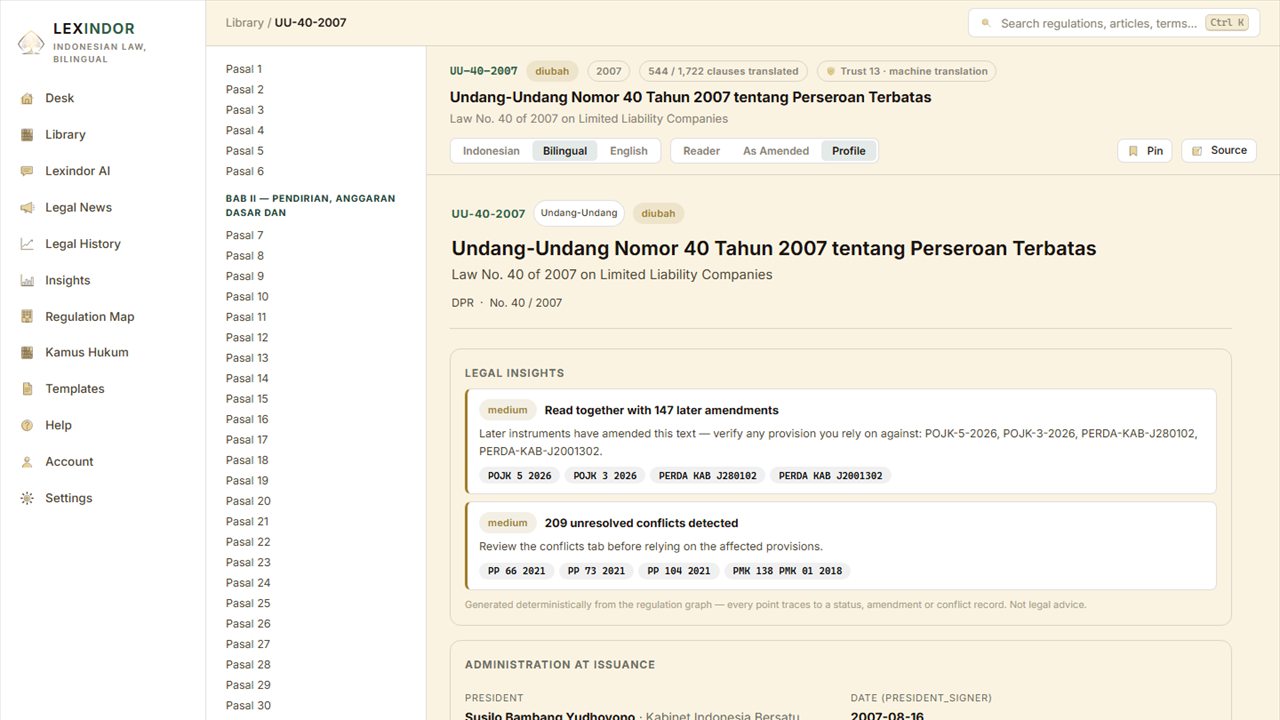Jump to Pasal 2
The width and height of the screenshot is (1280, 720).
tap(245, 89)
